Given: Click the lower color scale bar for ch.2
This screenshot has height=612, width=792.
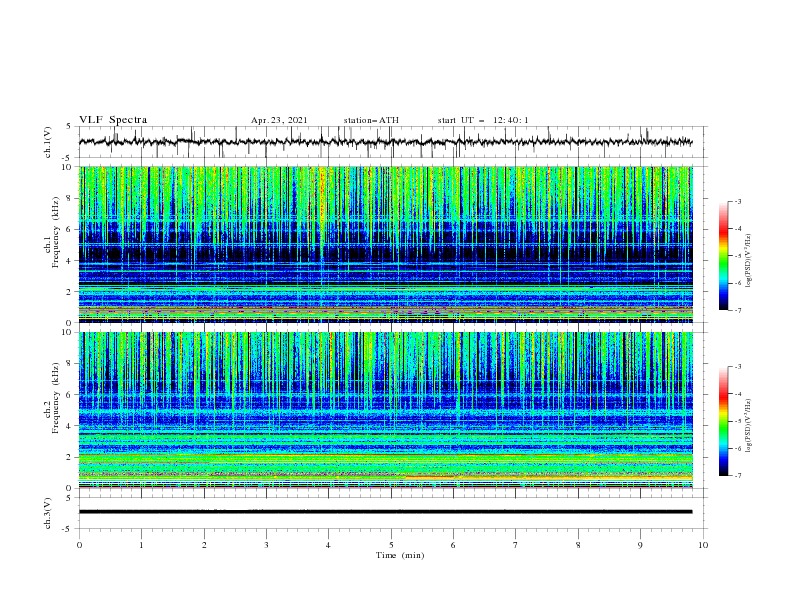Looking at the screenshot, I should [723, 421].
